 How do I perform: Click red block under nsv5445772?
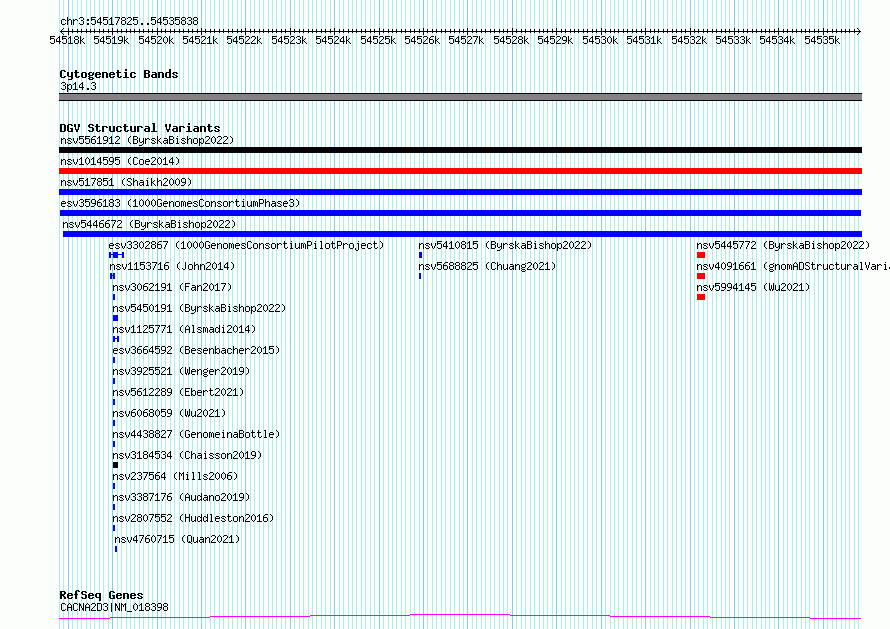700,255
